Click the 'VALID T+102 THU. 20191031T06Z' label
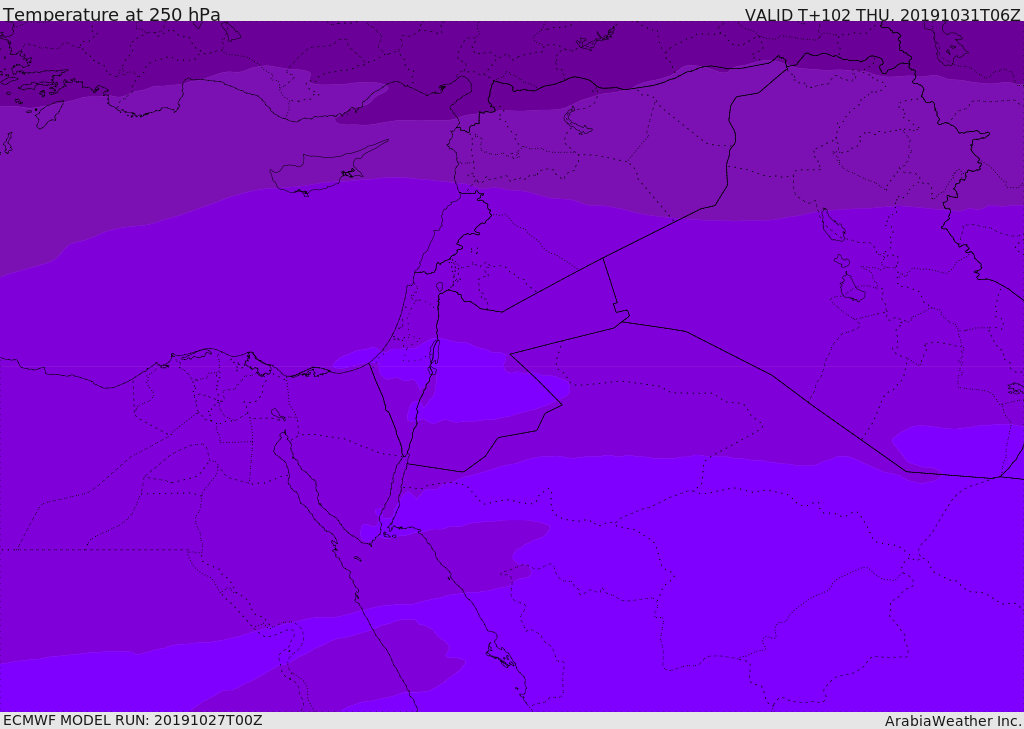The width and height of the screenshot is (1024, 729). pyautogui.click(x=882, y=14)
